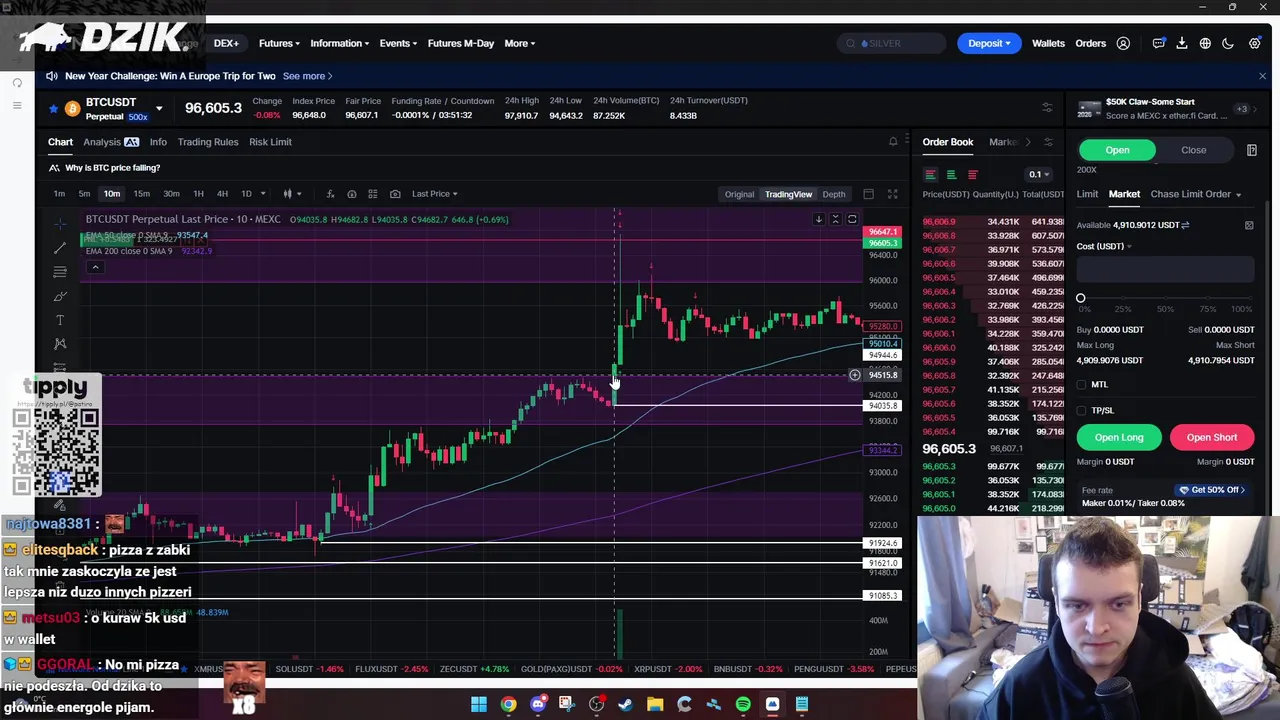Open Cost (USDT) unit dropdown
Screen dimensions: 1280x720
click(x=1104, y=246)
